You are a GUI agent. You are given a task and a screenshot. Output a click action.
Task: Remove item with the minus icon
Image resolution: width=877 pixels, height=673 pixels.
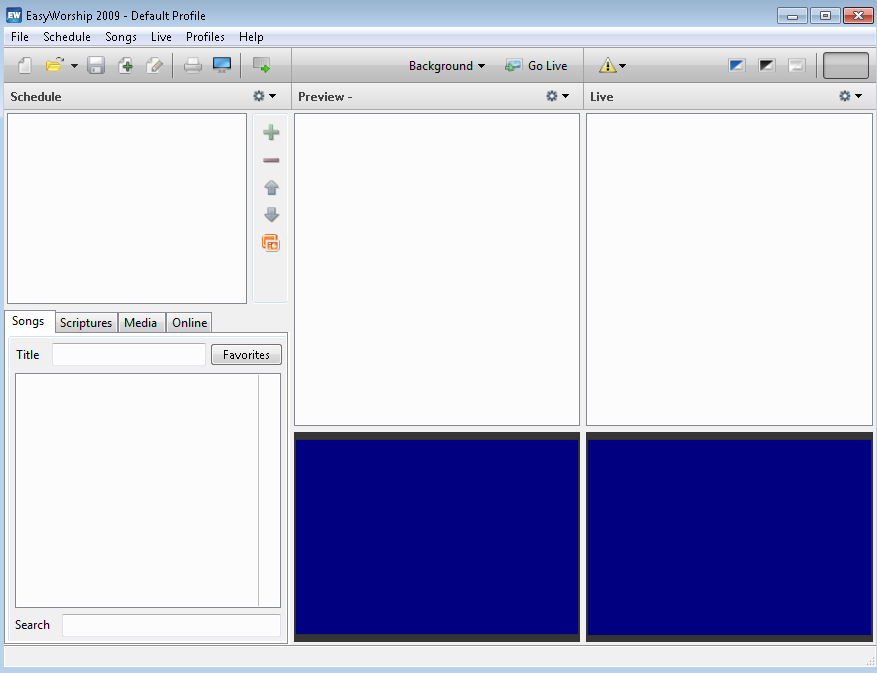(271, 161)
